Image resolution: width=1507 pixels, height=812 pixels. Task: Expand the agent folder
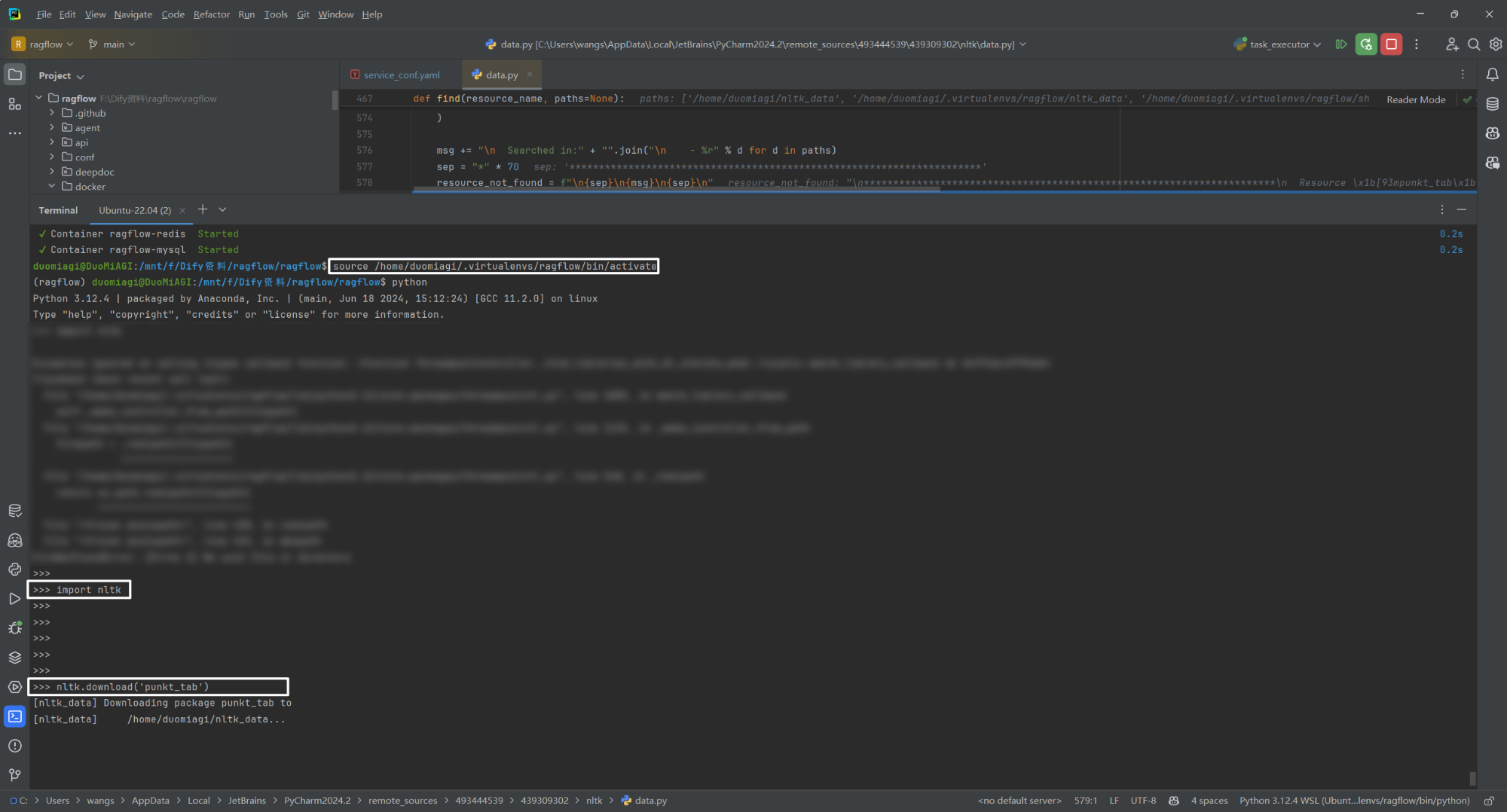(52, 127)
